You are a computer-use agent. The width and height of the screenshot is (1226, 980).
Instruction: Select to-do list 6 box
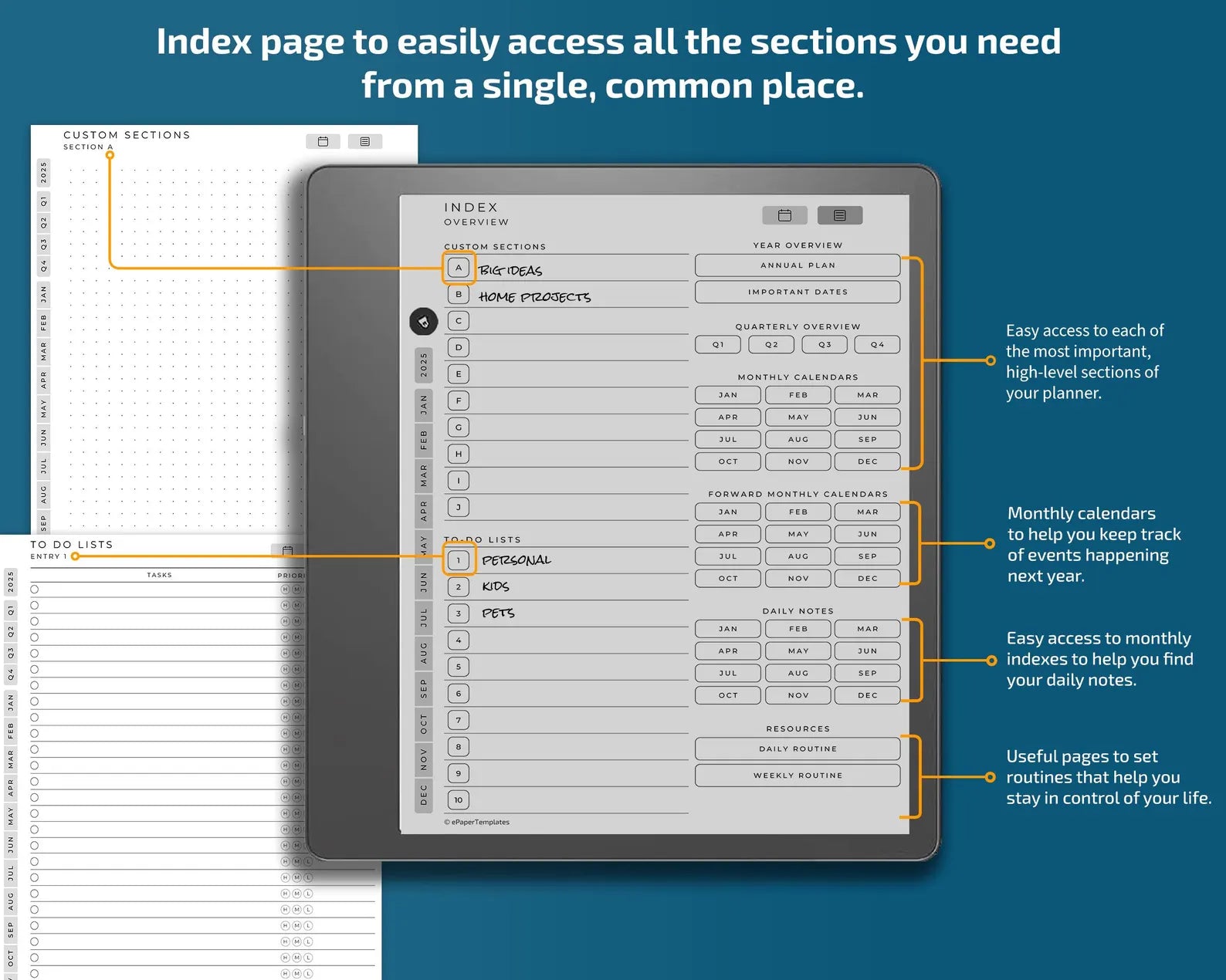[x=459, y=694]
